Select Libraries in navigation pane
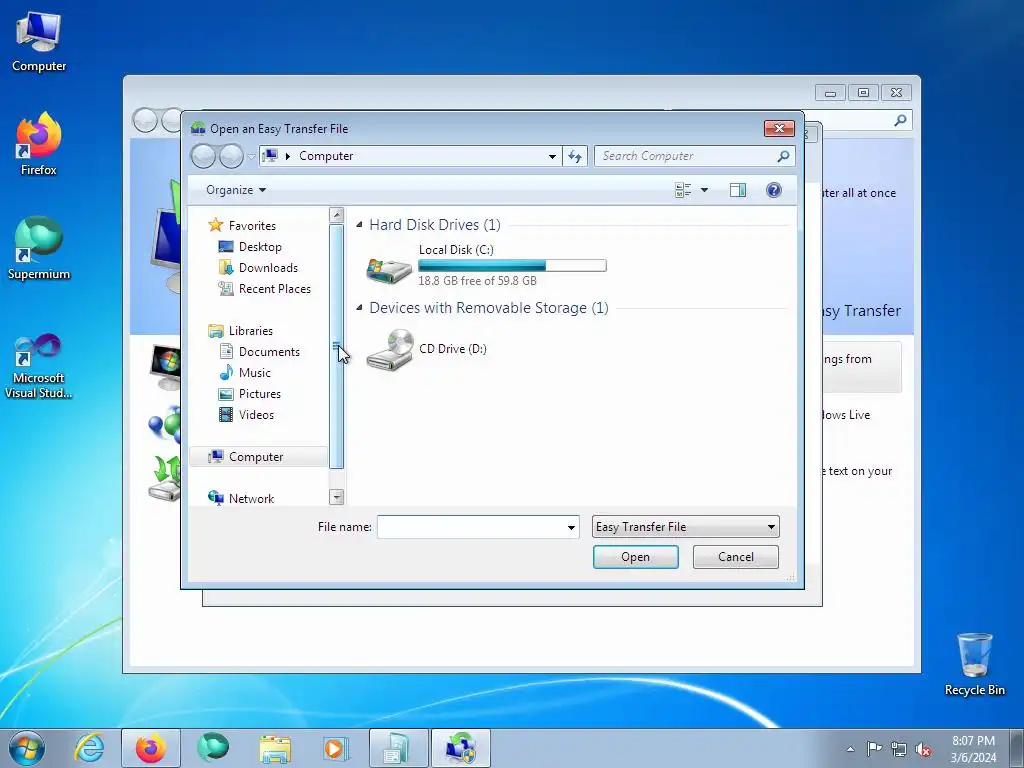Viewport: 1024px width, 768px height. tap(251, 330)
